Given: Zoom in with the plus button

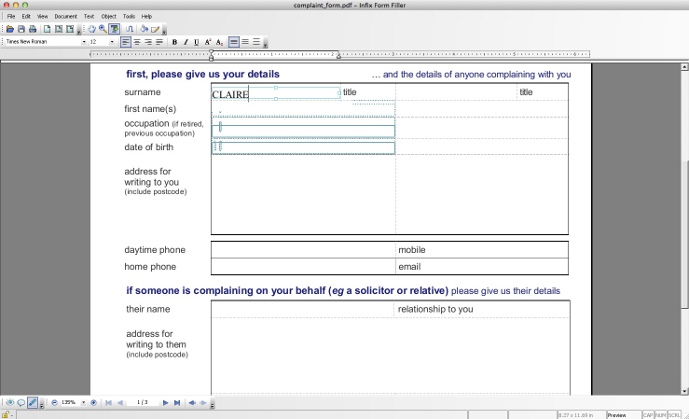Looking at the screenshot, I should (94, 402).
